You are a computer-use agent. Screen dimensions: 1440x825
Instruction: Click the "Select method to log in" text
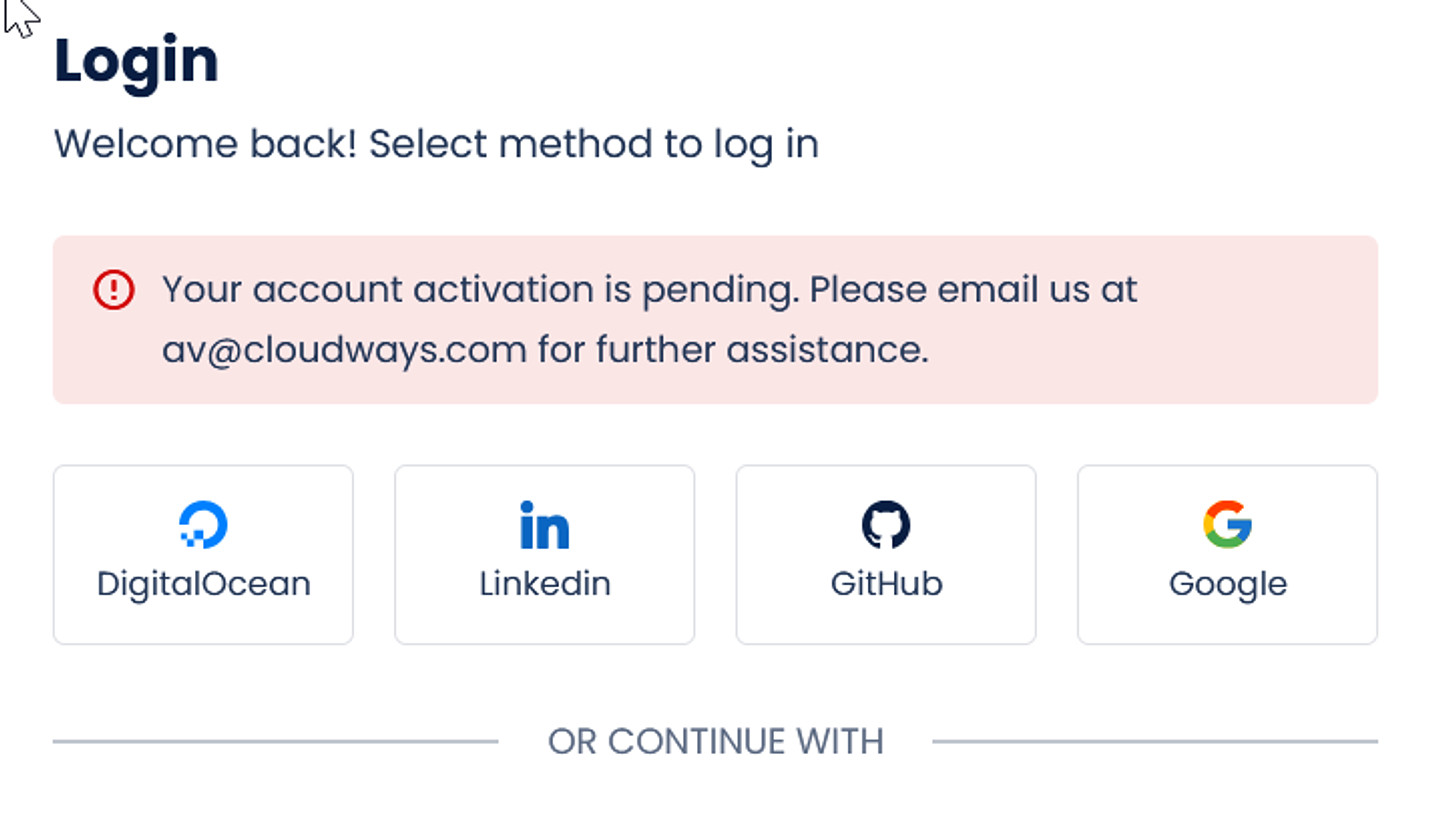pyautogui.click(x=594, y=144)
